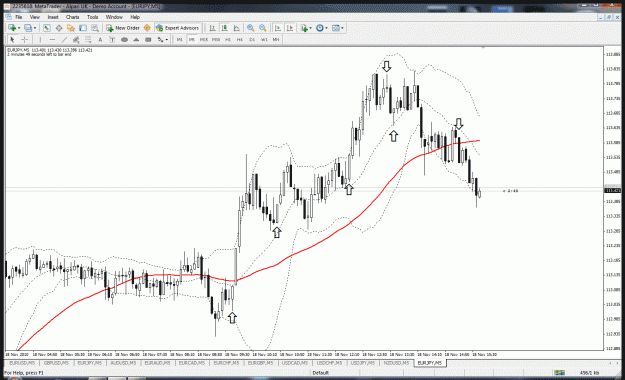Select the Fibonacci retracement tool
The height and width of the screenshot is (380, 625).
point(88,39)
